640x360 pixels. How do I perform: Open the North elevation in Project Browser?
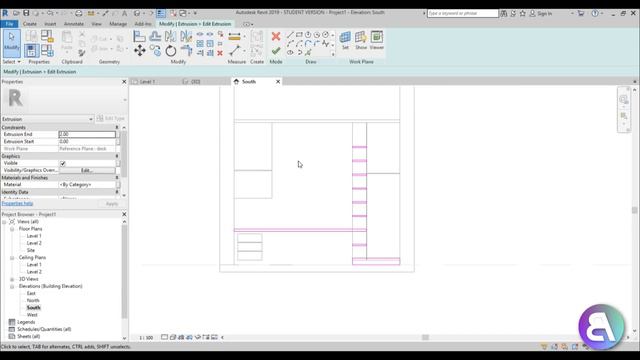[x=33, y=301]
